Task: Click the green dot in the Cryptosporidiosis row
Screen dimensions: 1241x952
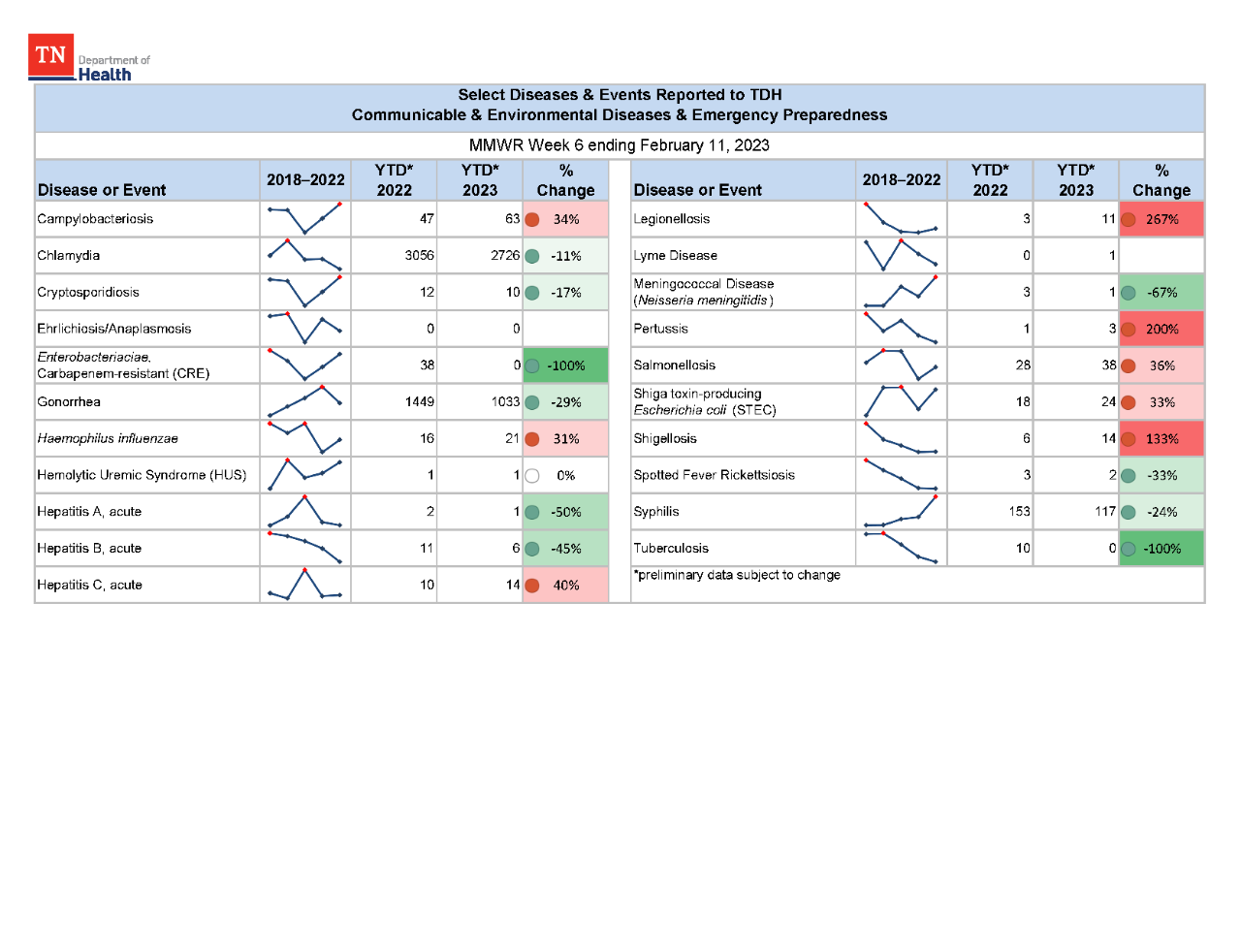Action: [532, 293]
